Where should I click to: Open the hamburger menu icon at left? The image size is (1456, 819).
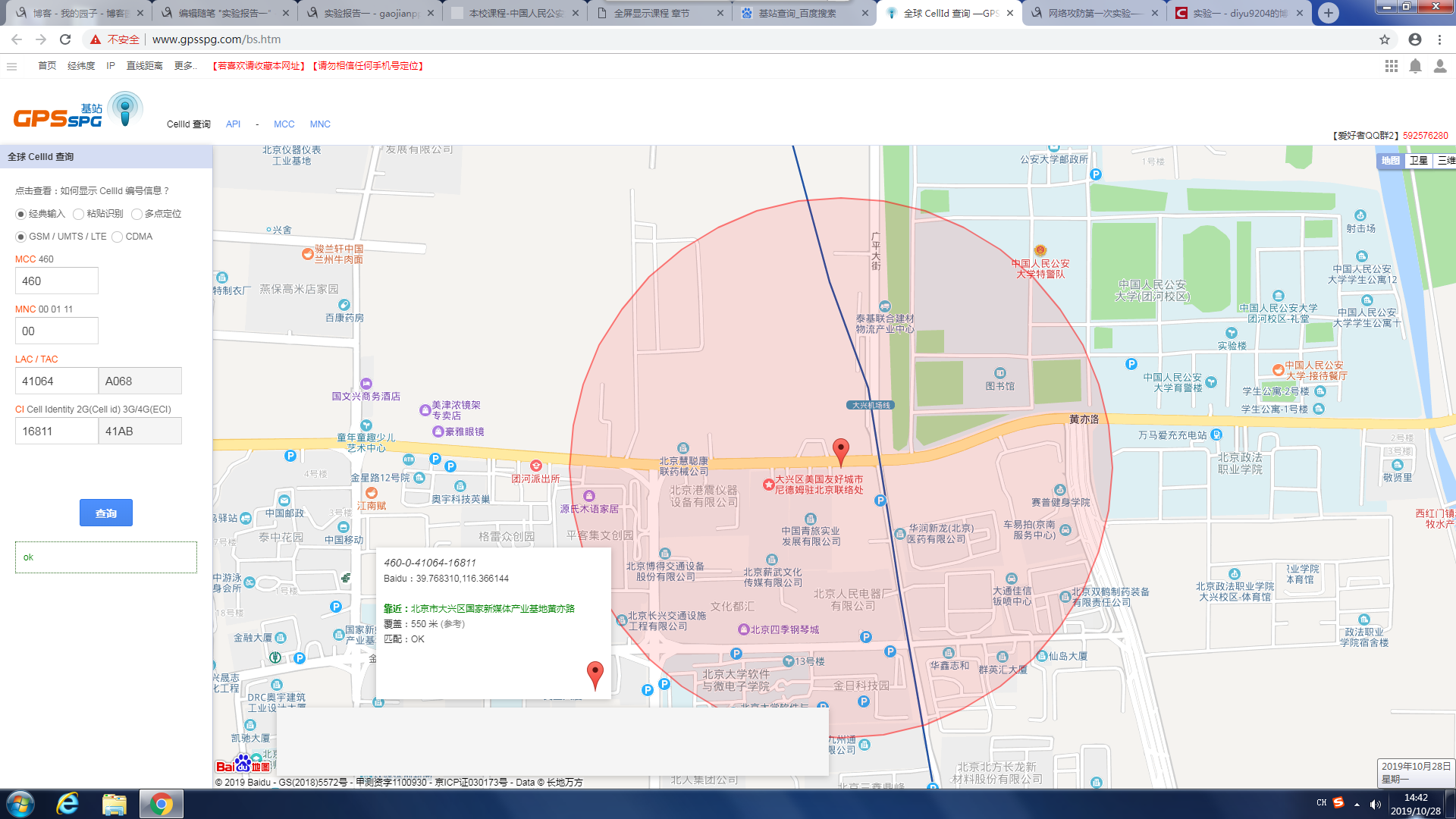(x=11, y=66)
